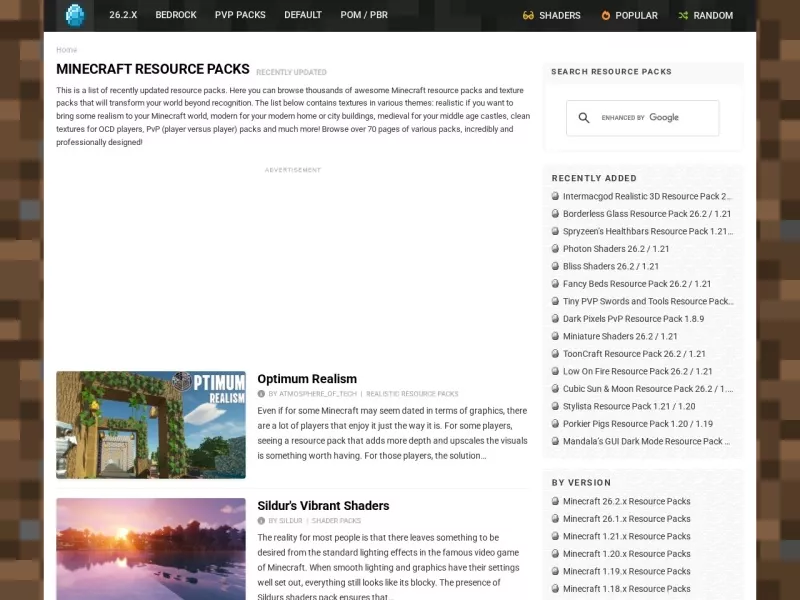The image size is (800, 600).
Task: Click the search magnifier icon
Action: click(584, 118)
